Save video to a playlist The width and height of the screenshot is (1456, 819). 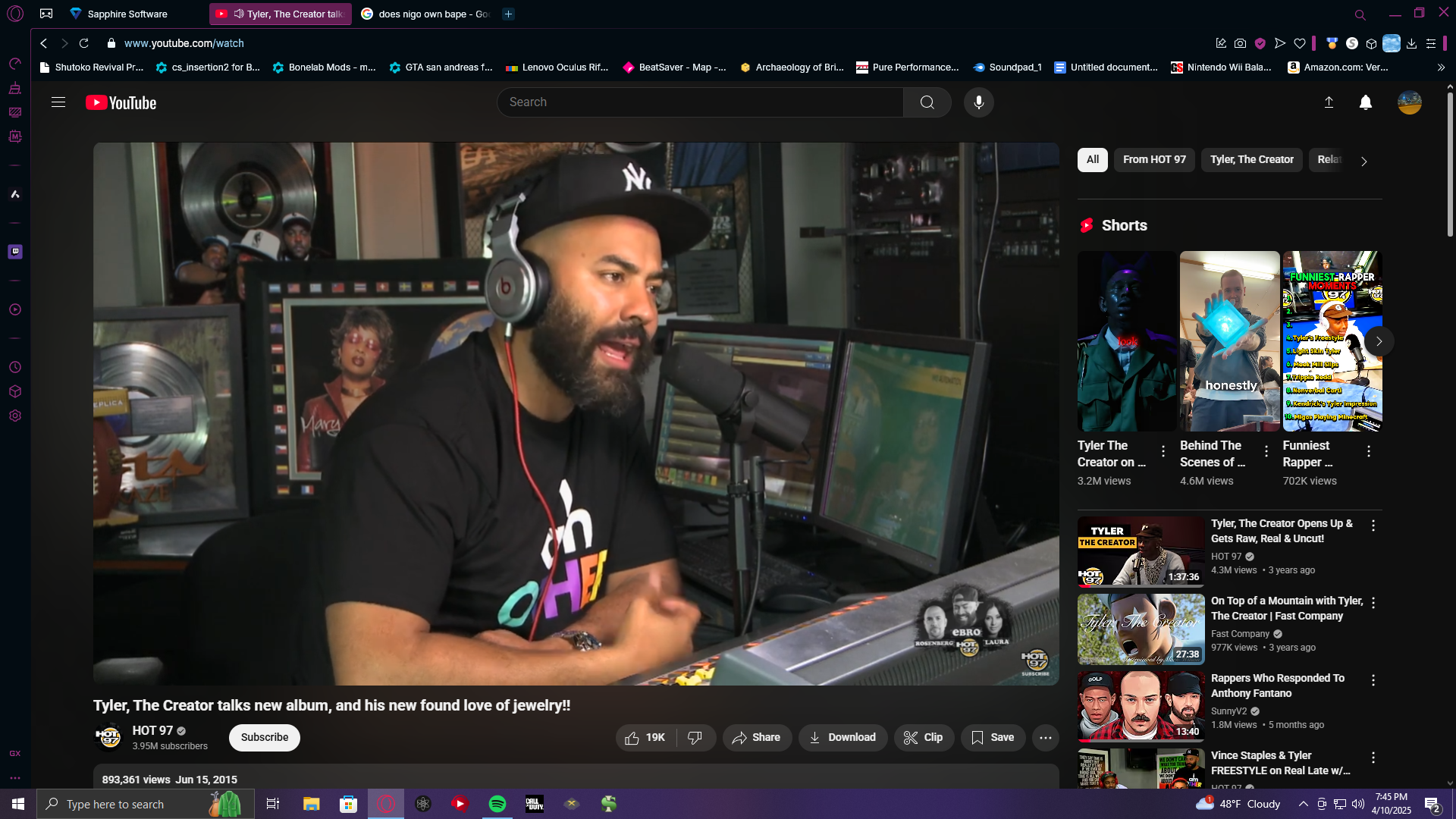pos(993,737)
